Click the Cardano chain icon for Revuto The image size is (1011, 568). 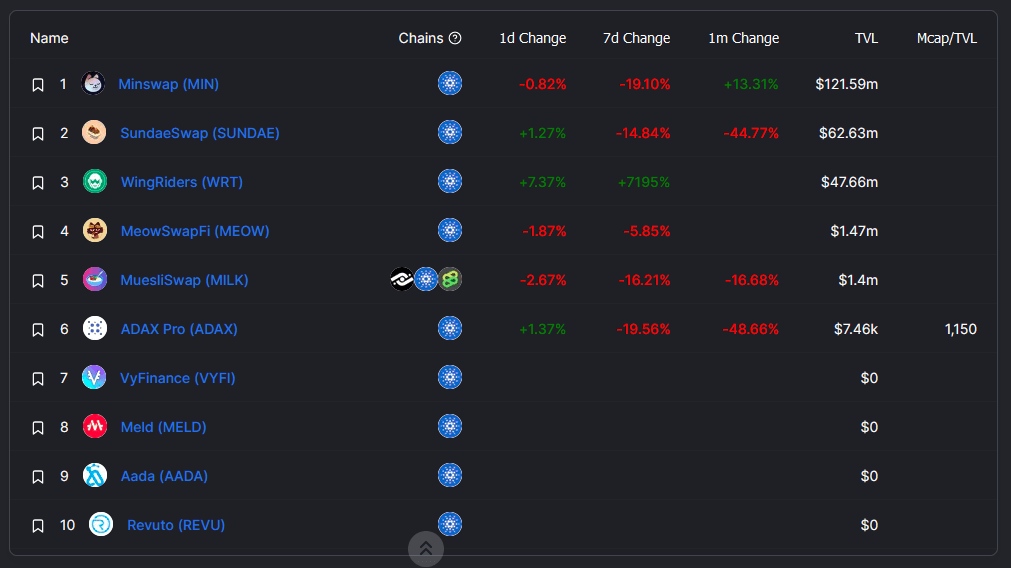pos(450,524)
